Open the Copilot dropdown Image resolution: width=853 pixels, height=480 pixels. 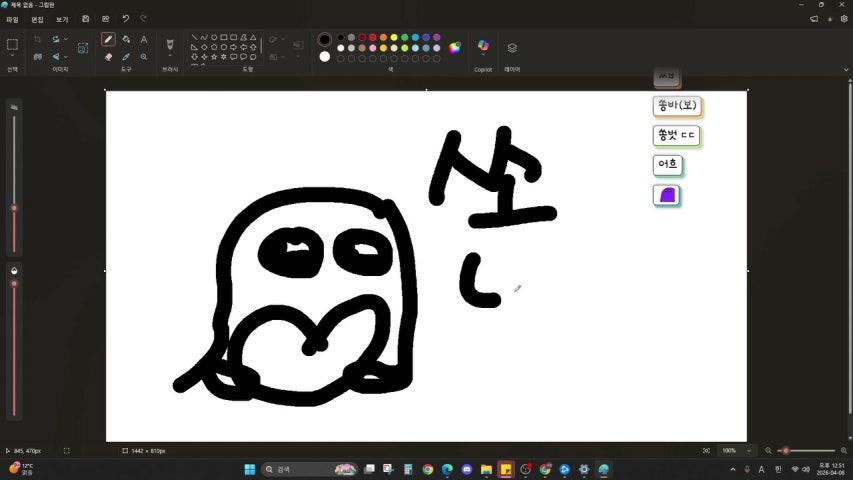coord(483,56)
